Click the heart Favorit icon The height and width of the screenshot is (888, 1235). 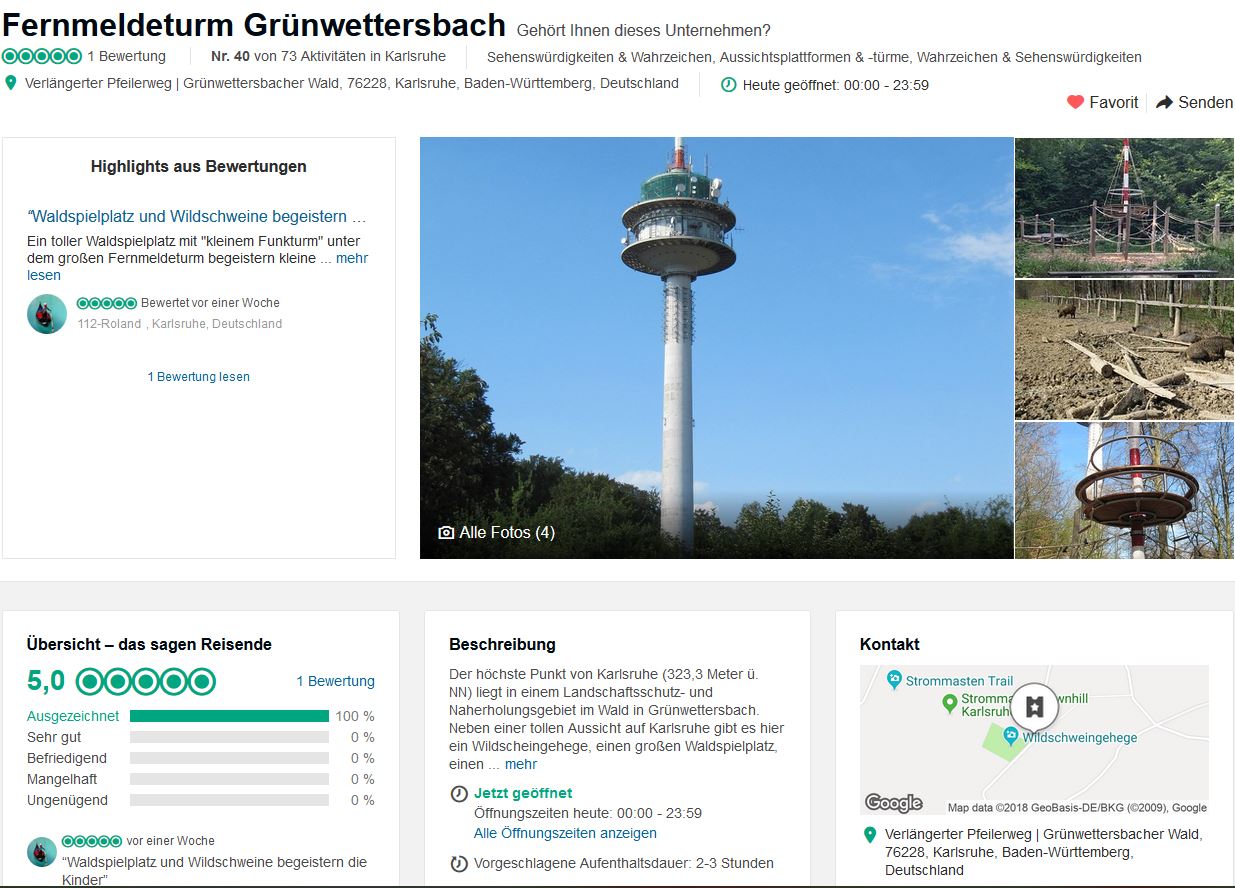click(x=1075, y=102)
